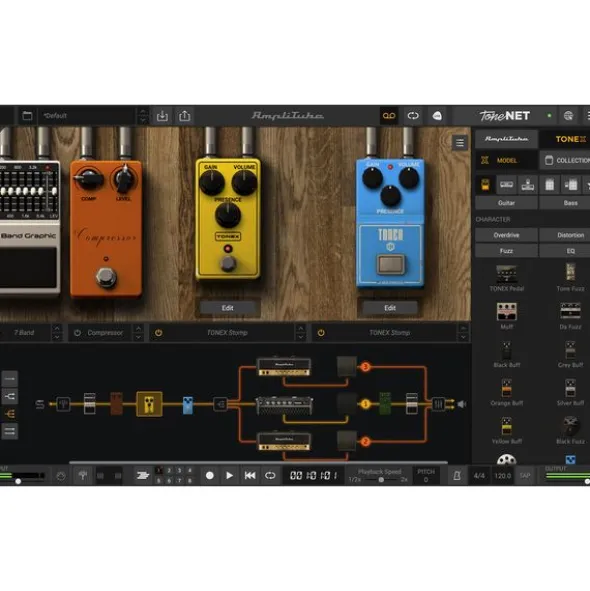This screenshot has width=590, height=591.
Task: Filter character by Fuzz
Action: pos(506,251)
